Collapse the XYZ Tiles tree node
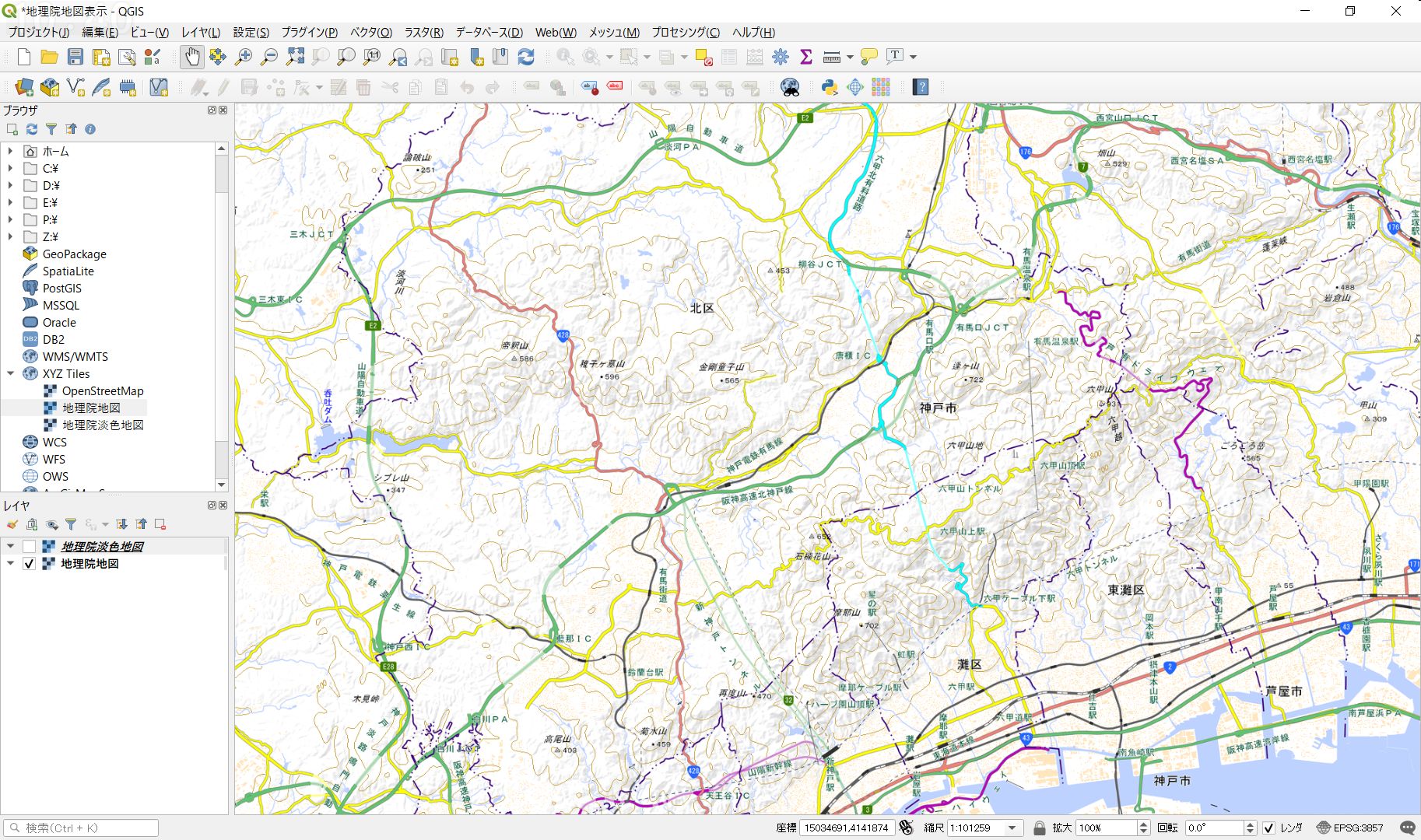 [11, 374]
